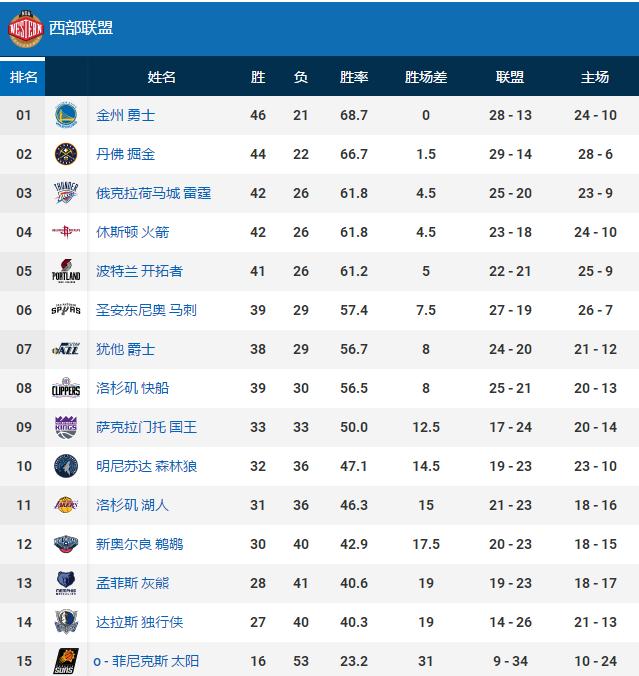Click the Portland Trail Blazers logo
639x676 pixels.
(x=66, y=271)
